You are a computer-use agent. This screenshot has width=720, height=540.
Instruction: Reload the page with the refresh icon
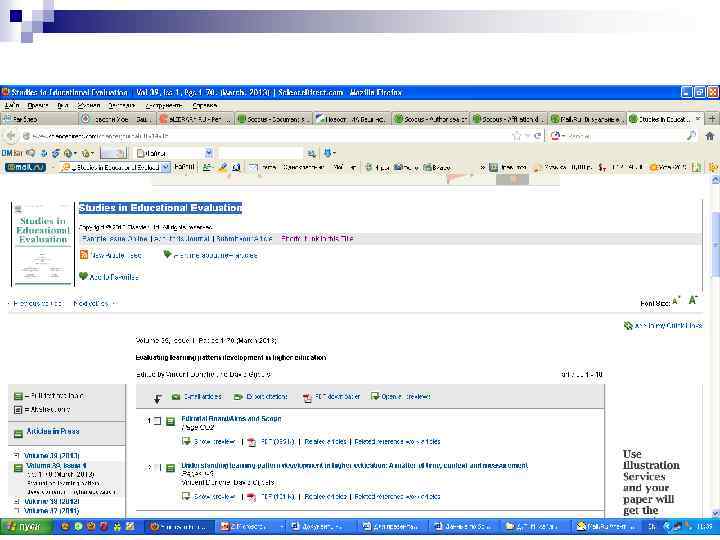pyautogui.click(x=538, y=135)
